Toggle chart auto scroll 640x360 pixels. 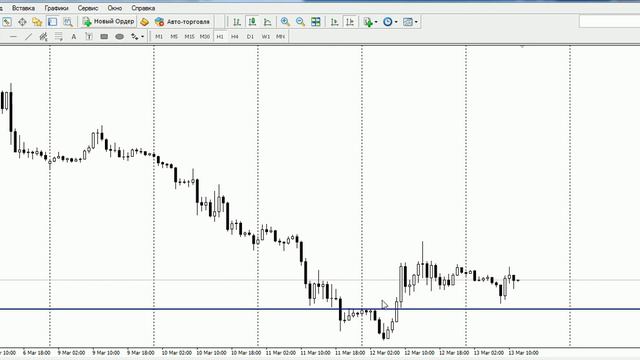[x=334, y=22]
